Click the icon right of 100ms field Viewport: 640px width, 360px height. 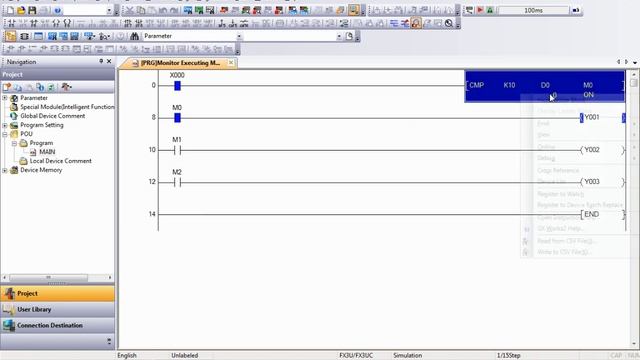576,10
